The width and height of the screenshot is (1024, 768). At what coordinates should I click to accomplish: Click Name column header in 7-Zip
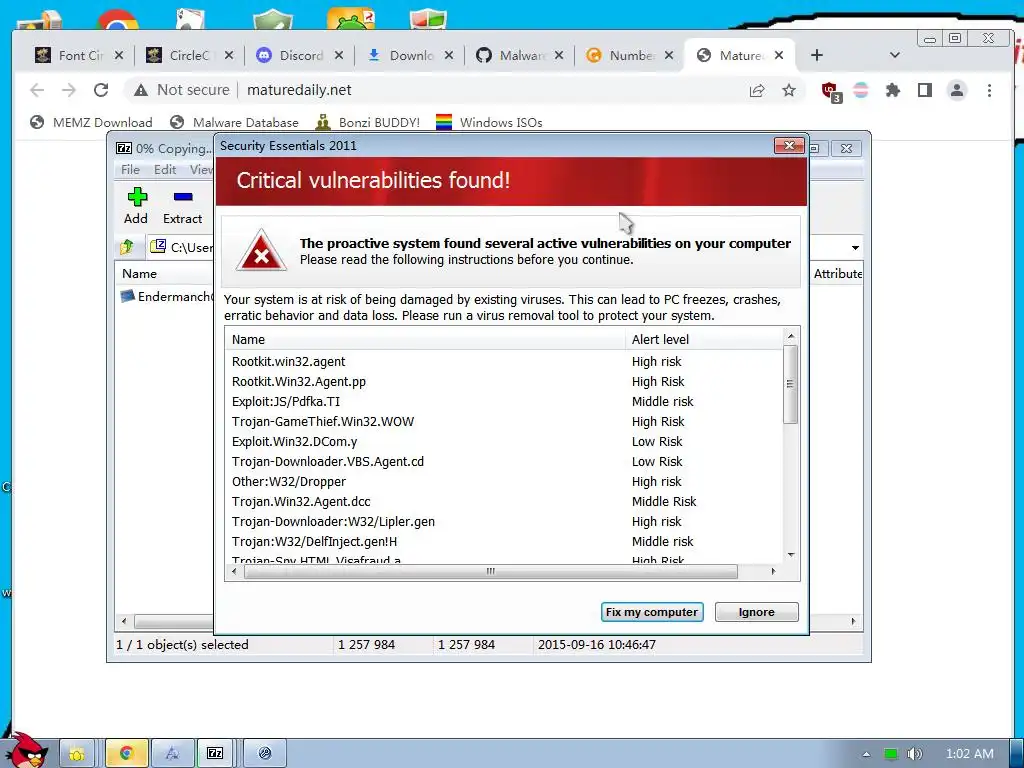point(139,274)
